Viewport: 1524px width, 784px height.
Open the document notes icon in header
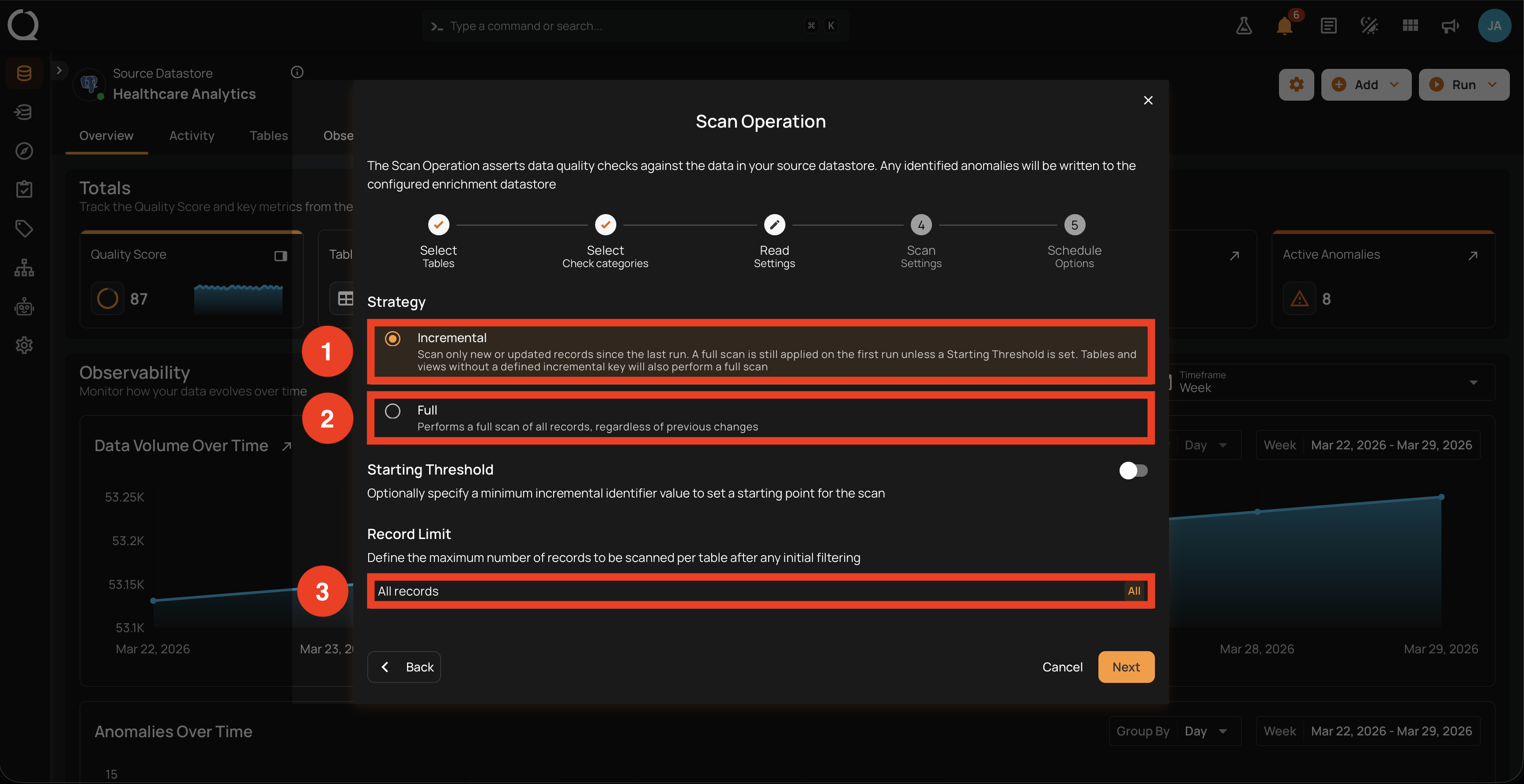coord(1328,26)
